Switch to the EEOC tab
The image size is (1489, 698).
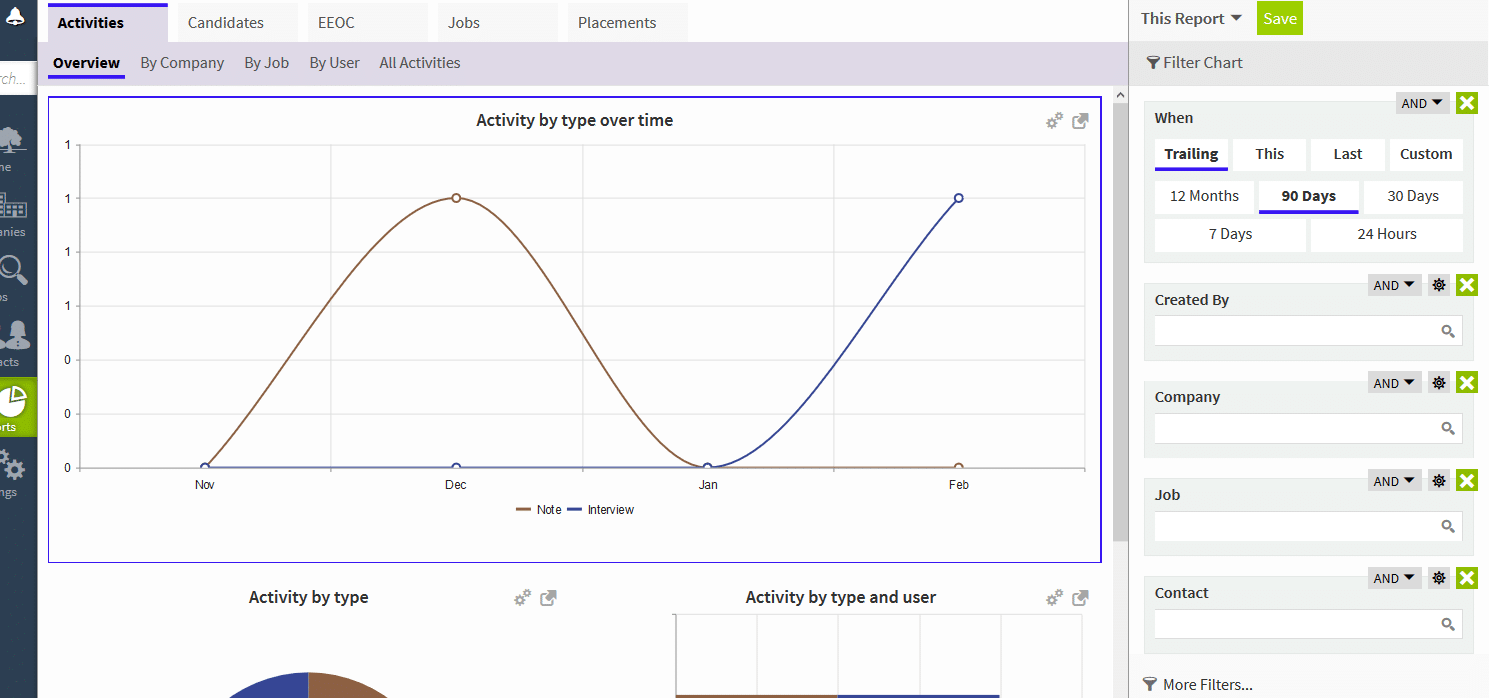click(367, 22)
